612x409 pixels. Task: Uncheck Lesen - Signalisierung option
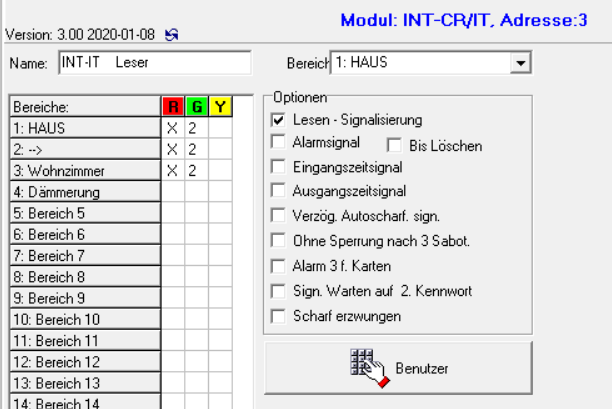278,120
